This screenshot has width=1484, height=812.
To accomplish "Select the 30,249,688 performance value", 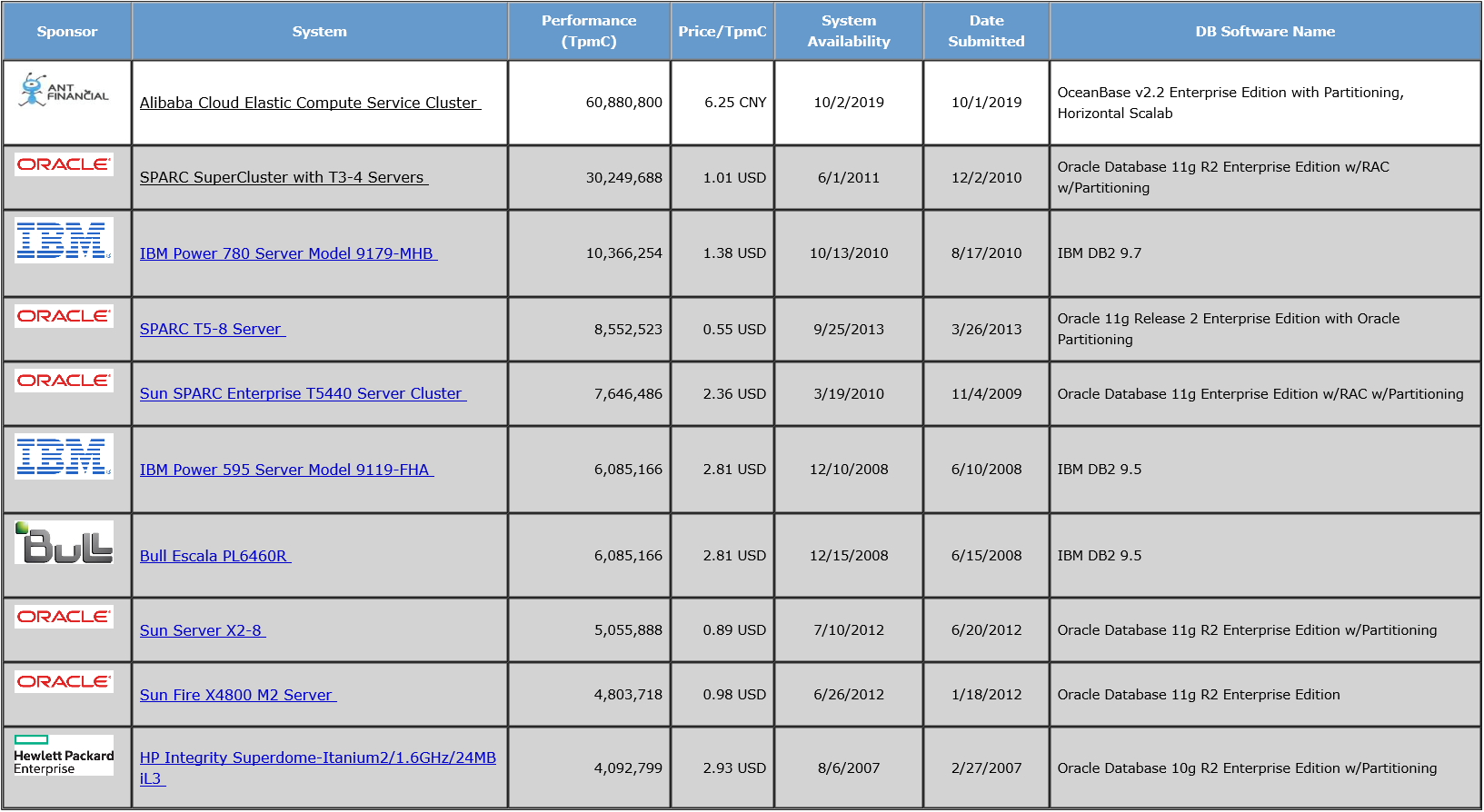I will click(624, 178).
